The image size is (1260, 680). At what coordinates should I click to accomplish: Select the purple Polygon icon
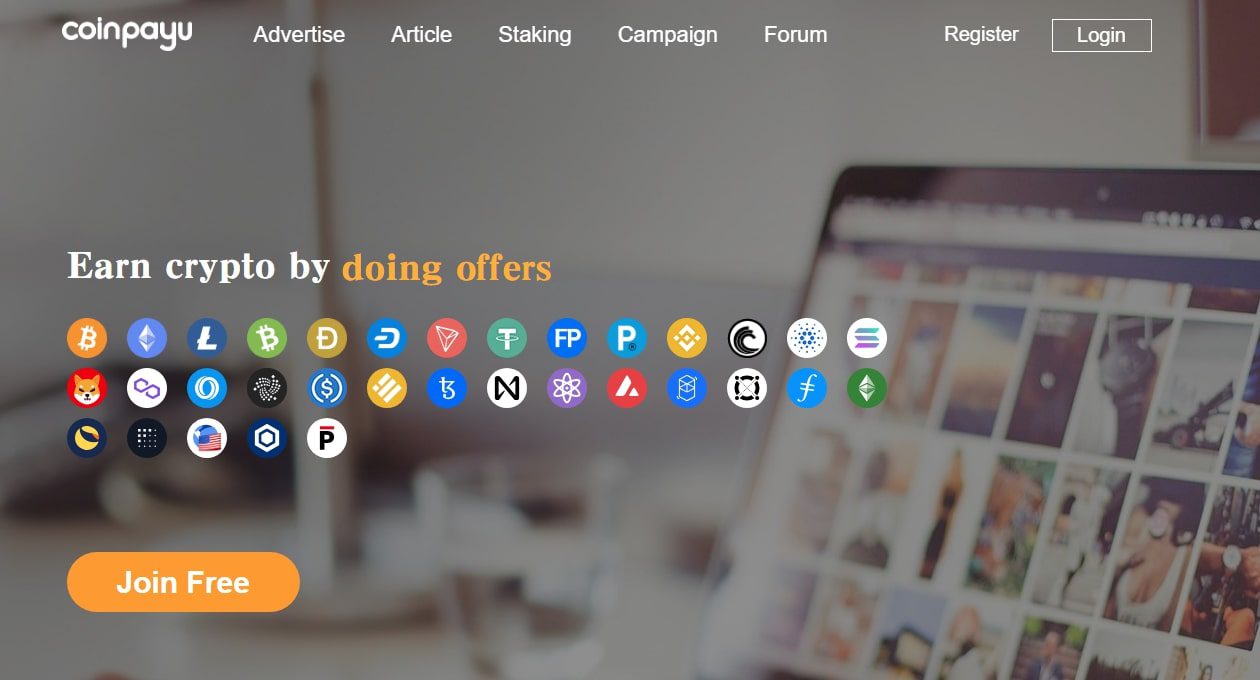point(147,388)
